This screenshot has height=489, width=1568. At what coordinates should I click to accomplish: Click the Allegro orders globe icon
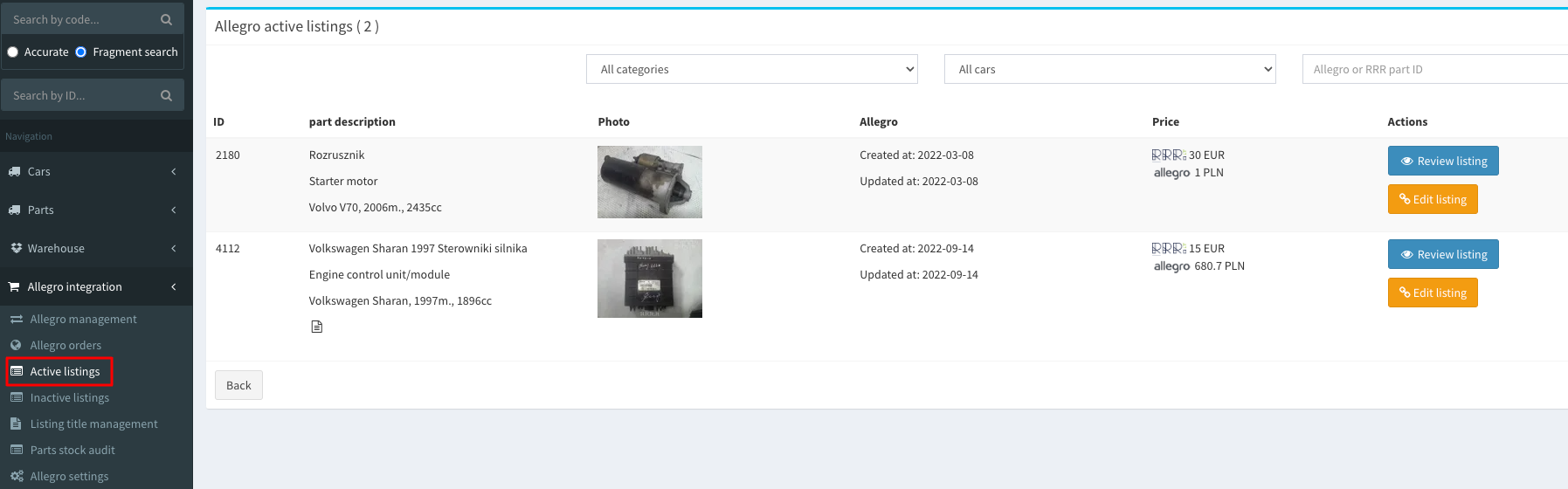pos(16,345)
